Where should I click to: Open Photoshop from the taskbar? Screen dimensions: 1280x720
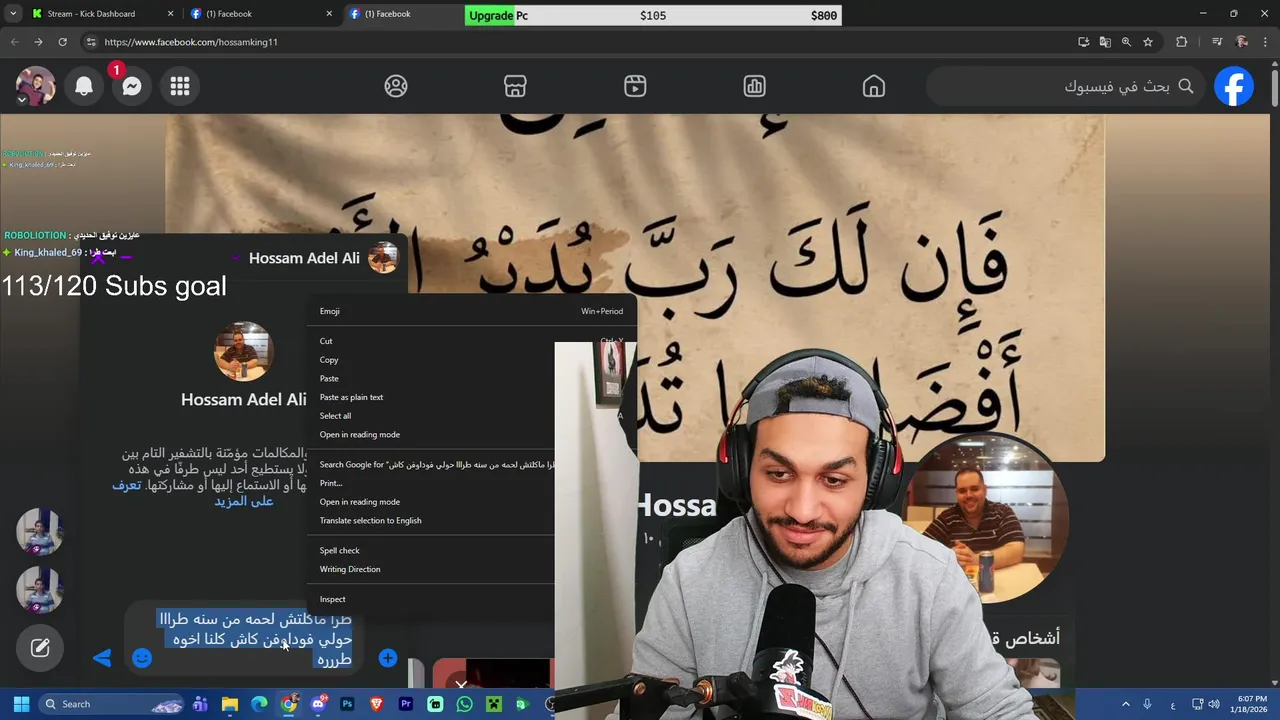(x=347, y=704)
